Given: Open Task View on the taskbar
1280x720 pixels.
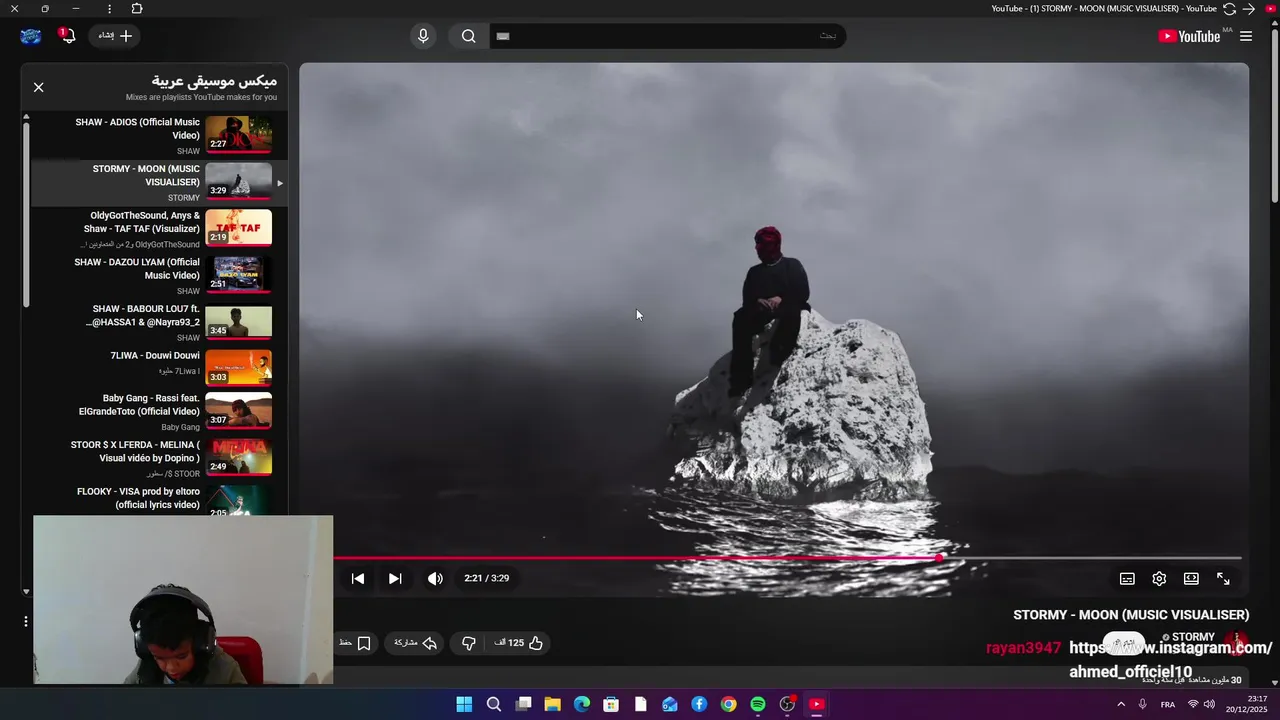Looking at the screenshot, I should 523,704.
